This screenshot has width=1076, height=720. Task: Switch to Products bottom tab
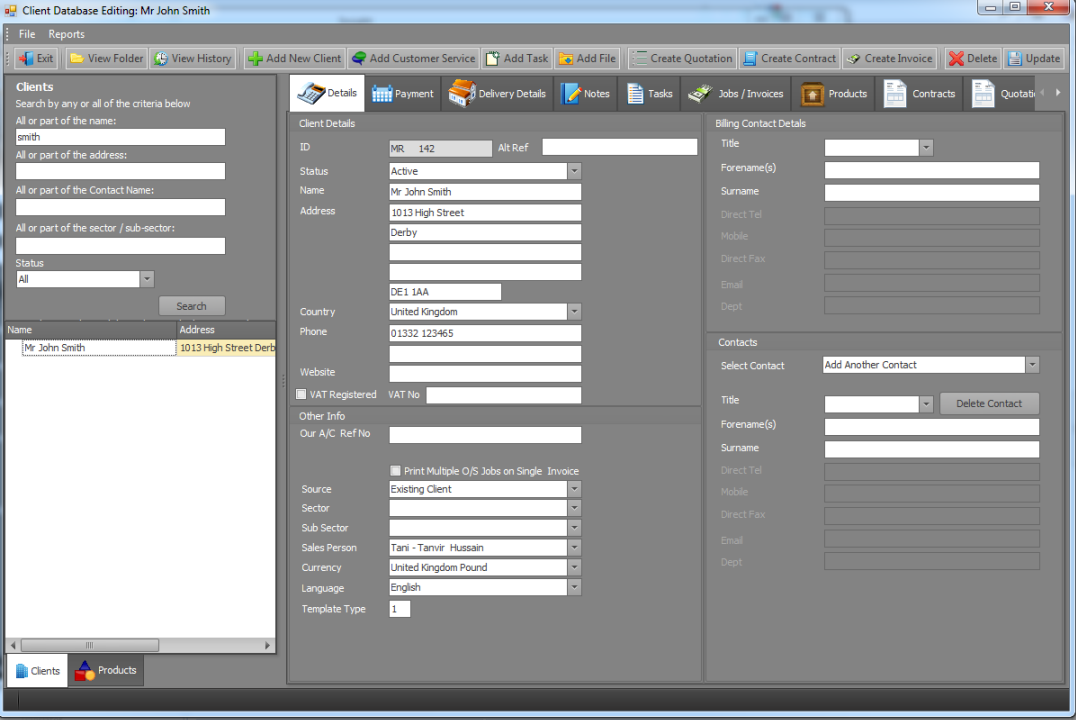coord(106,670)
